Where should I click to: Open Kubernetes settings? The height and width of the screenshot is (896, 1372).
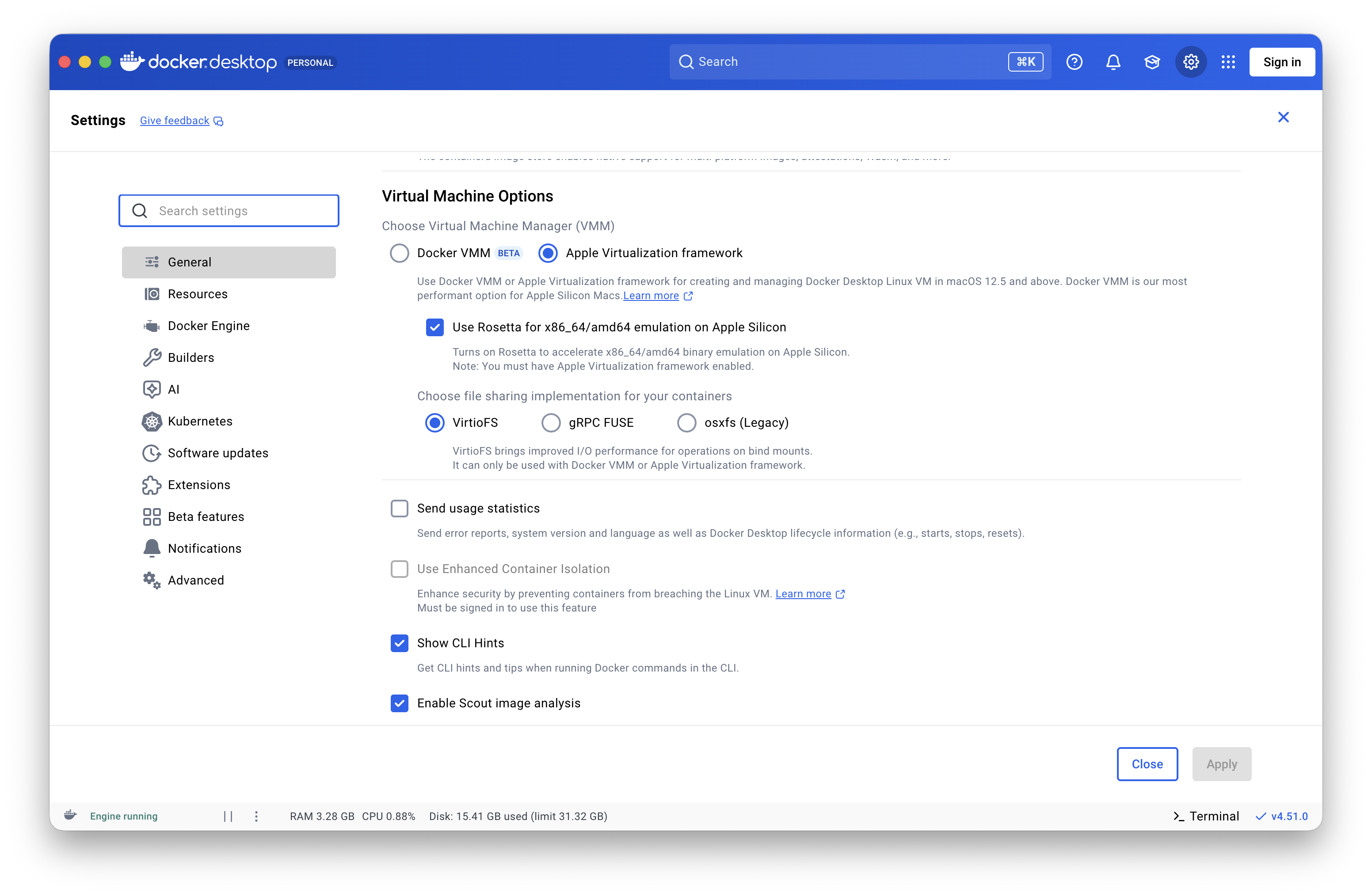click(x=229, y=421)
